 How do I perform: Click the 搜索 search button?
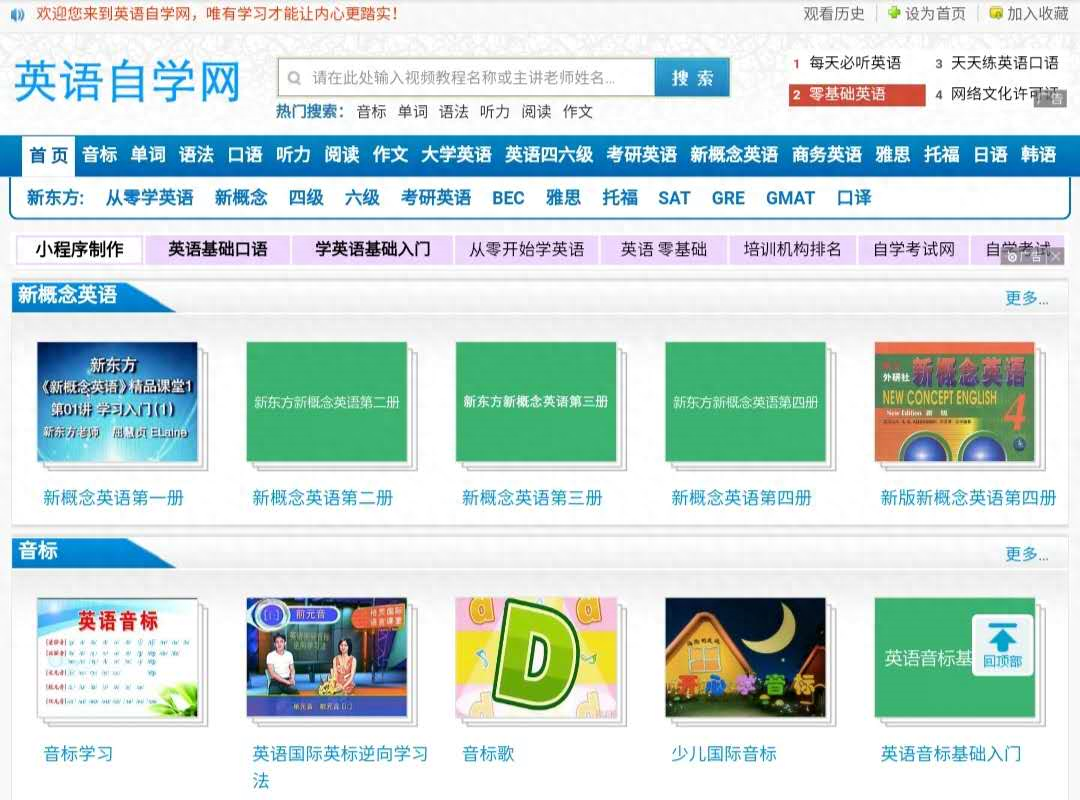point(692,78)
